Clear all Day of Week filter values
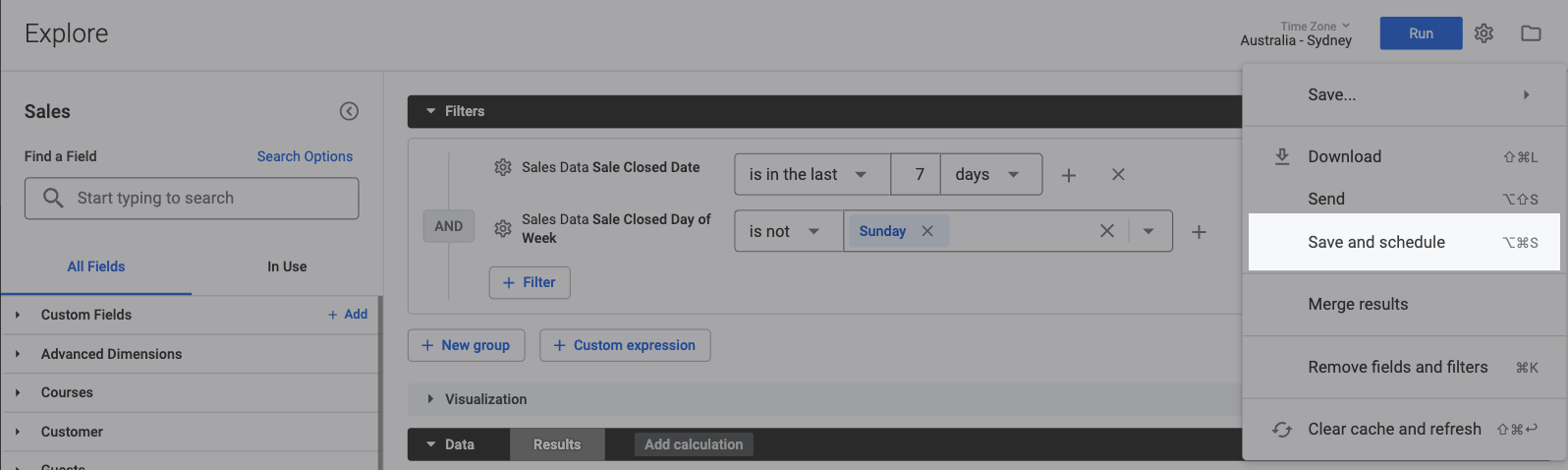1568x470 pixels. click(1107, 231)
